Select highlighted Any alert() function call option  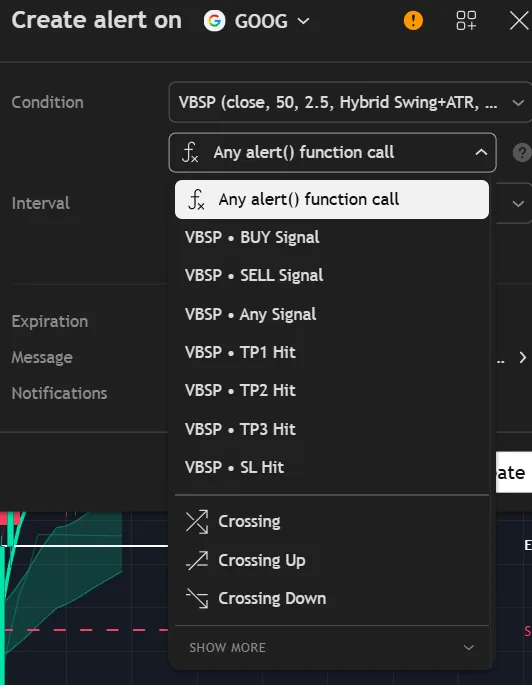coord(332,200)
